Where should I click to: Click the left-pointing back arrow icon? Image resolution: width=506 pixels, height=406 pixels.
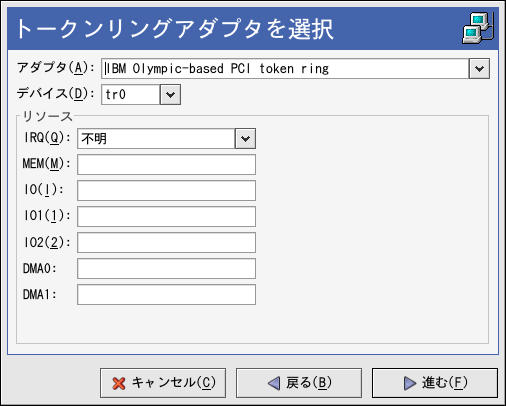pos(274,383)
